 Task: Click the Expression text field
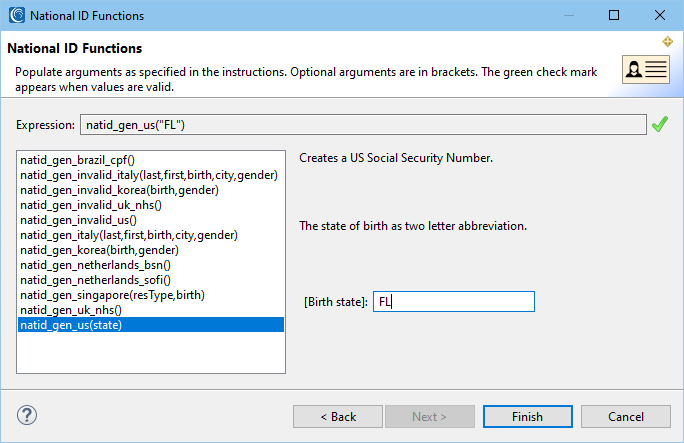[x=363, y=125]
